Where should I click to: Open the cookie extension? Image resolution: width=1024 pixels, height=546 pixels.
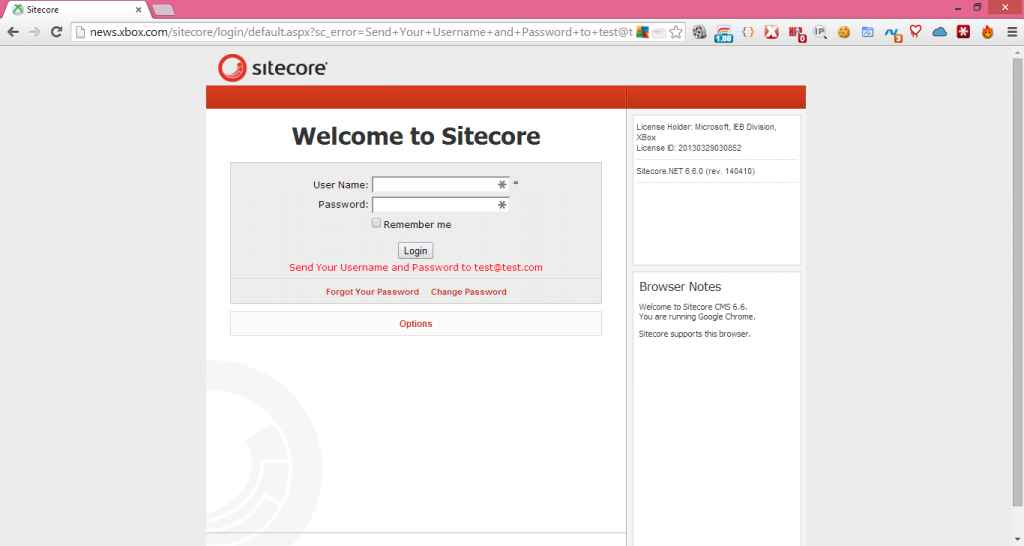pyautogui.click(x=844, y=32)
